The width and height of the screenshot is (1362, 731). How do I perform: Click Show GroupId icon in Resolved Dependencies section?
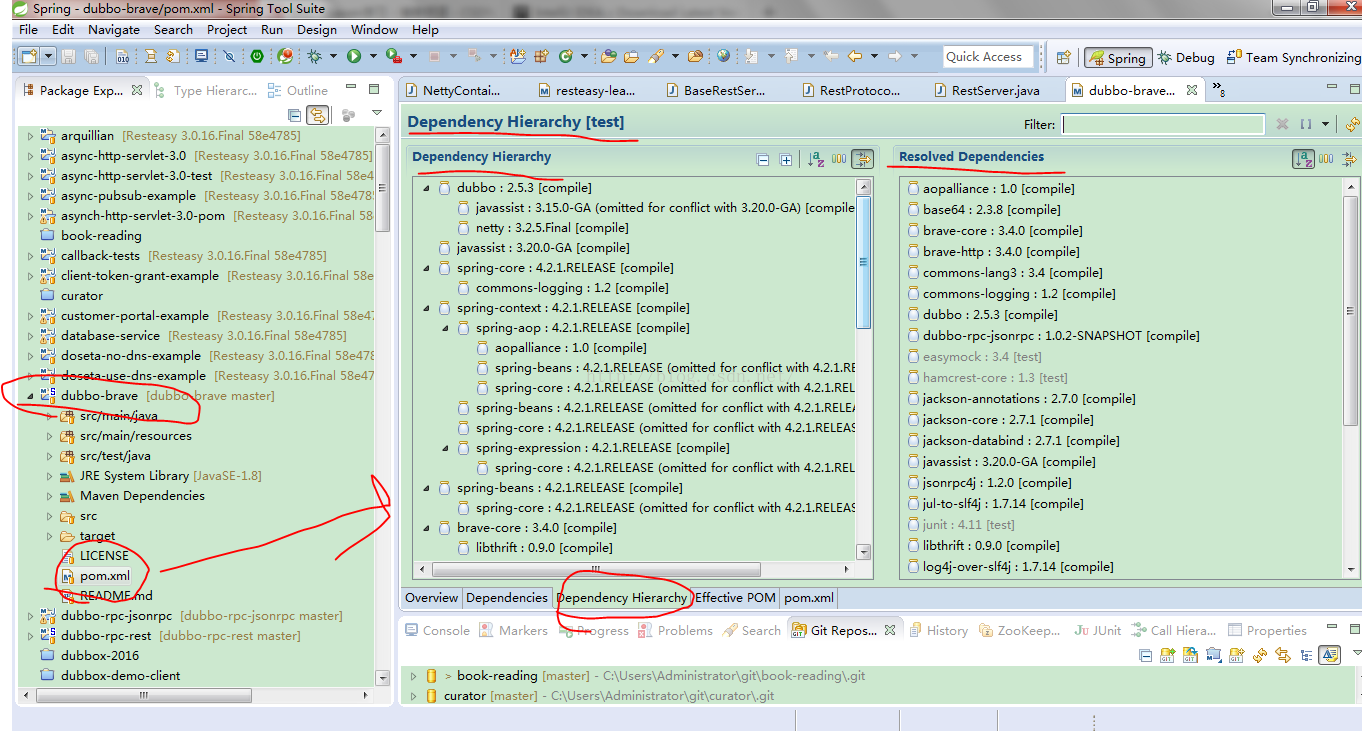tap(1326, 158)
